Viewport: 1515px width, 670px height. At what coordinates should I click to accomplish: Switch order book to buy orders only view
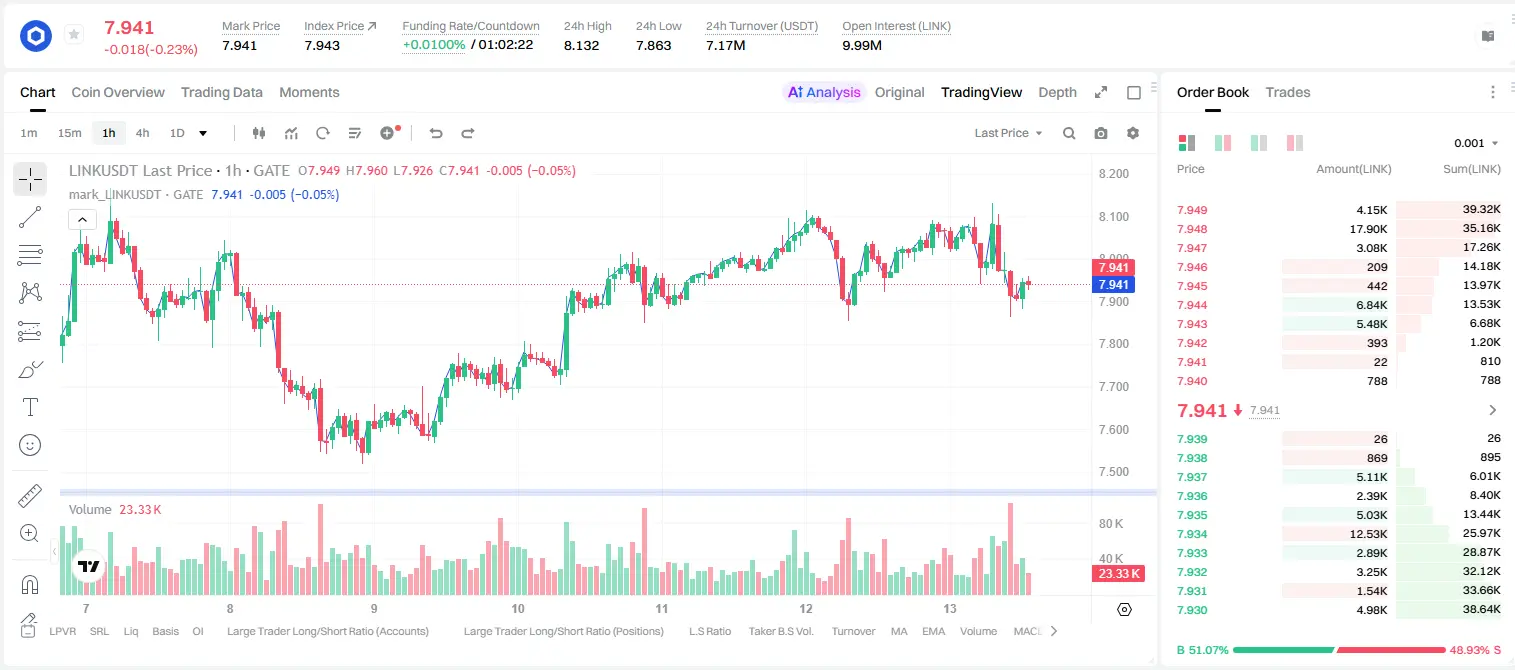click(x=1259, y=143)
